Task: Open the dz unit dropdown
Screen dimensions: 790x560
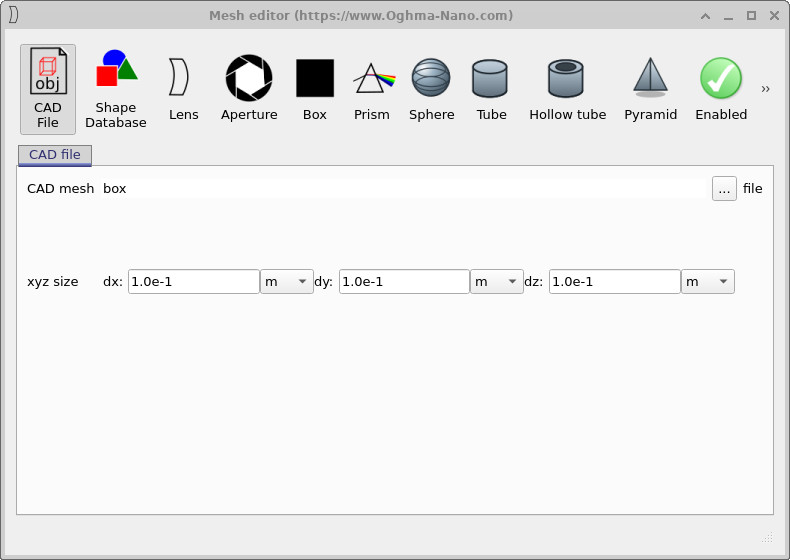Action: [x=708, y=282]
